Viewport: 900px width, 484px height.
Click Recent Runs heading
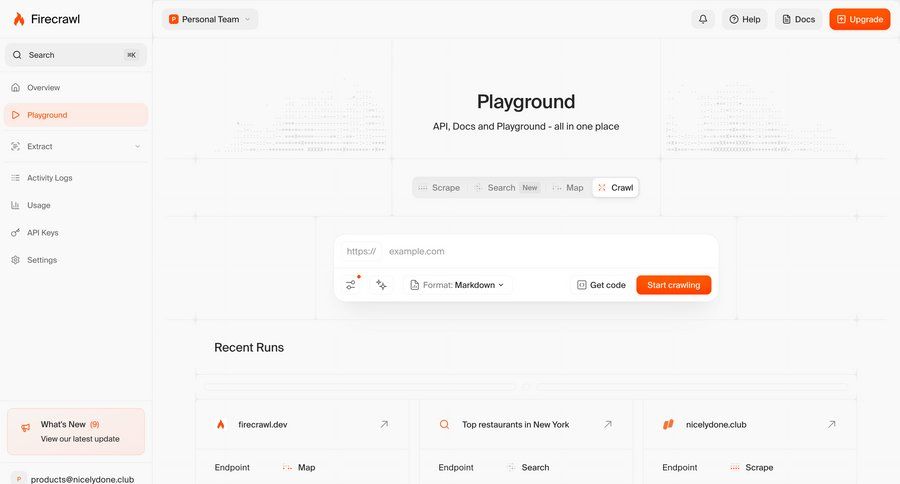coord(249,347)
